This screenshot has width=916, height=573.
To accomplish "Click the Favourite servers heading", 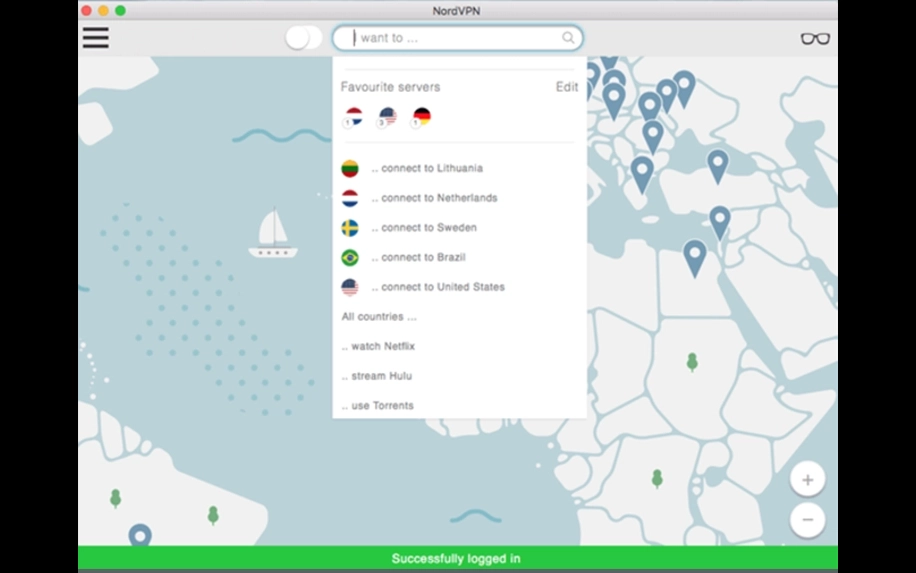I will pos(390,87).
